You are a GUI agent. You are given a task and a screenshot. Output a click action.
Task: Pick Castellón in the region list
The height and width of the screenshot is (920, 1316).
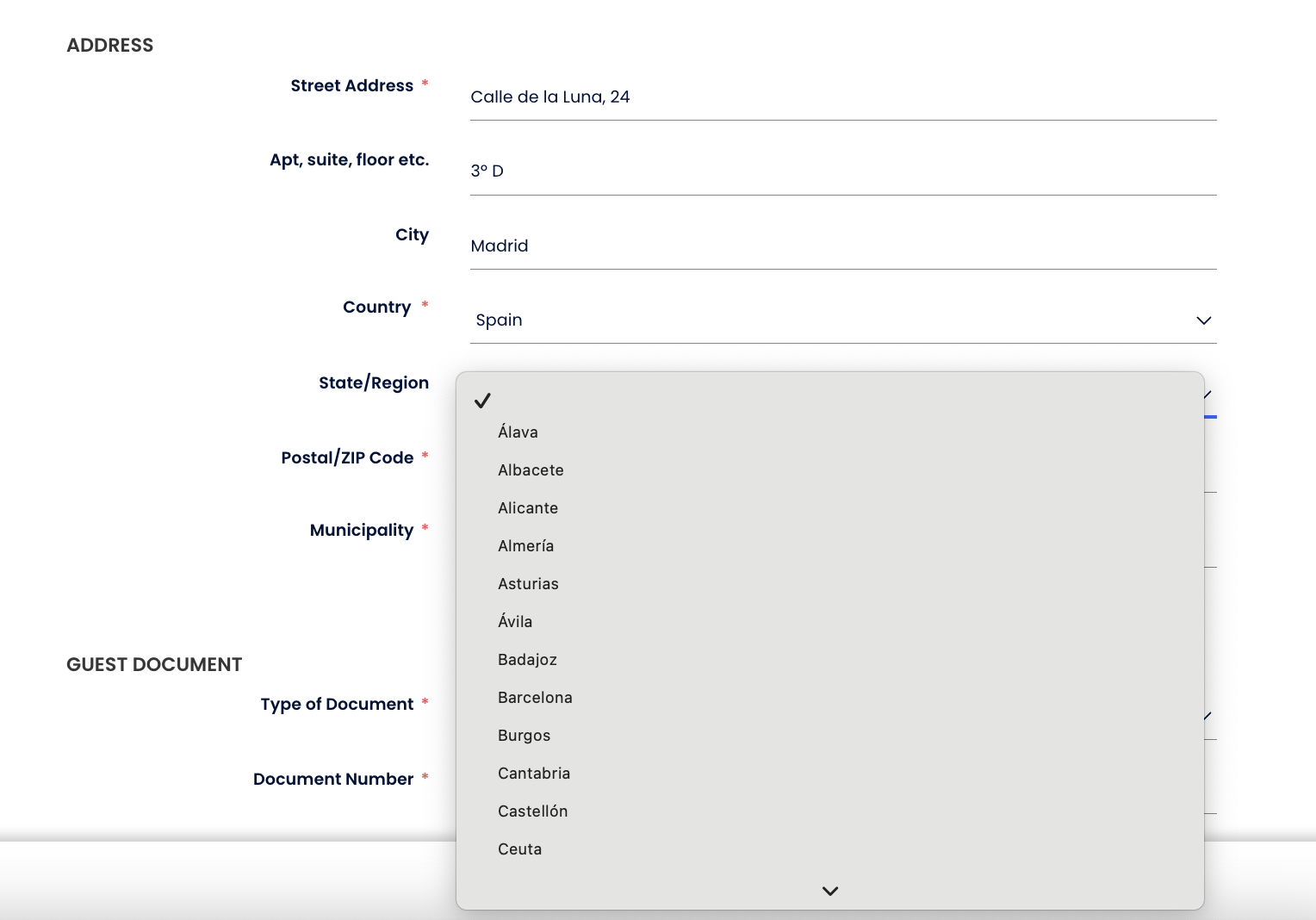pyautogui.click(x=532, y=811)
